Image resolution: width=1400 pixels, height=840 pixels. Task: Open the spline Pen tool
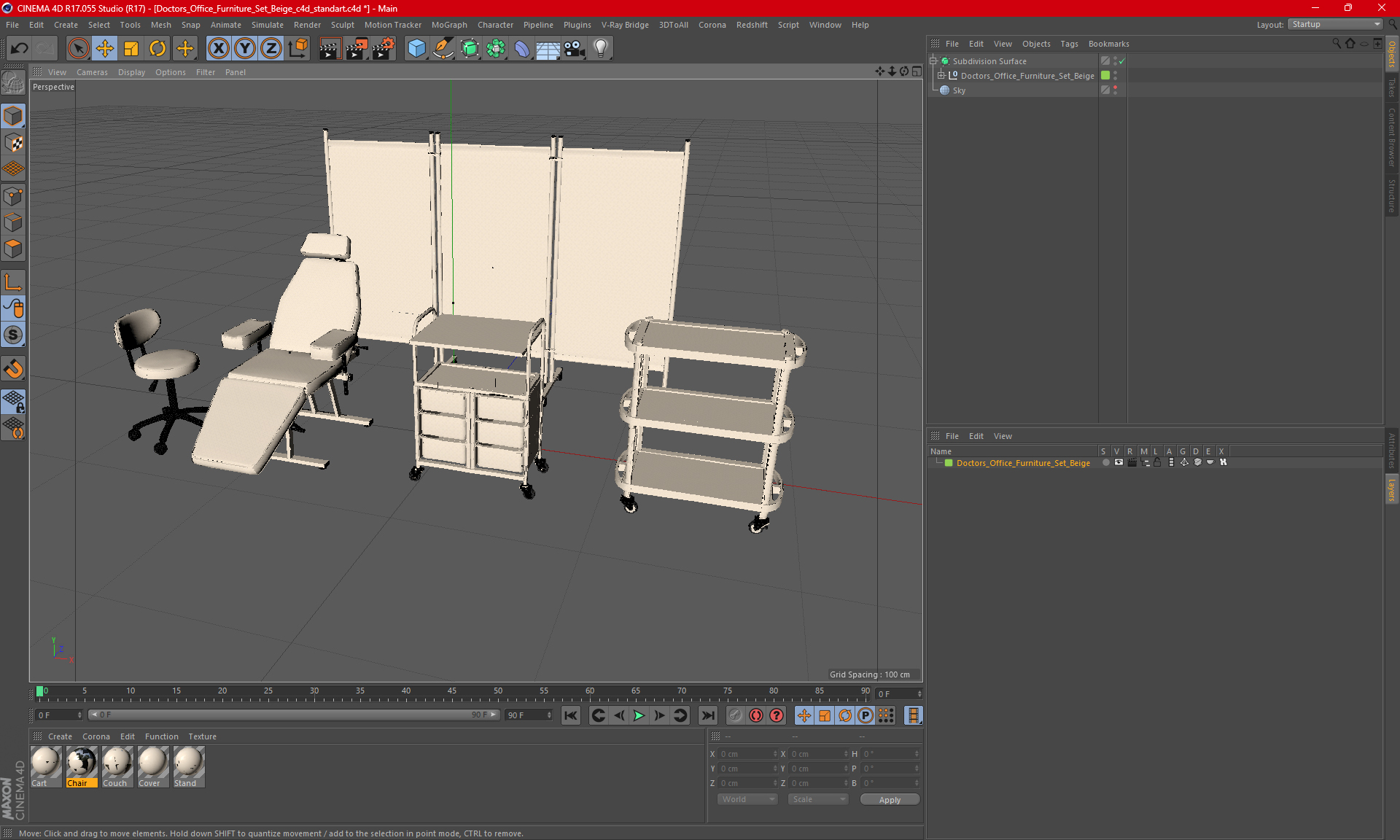tap(443, 48)
